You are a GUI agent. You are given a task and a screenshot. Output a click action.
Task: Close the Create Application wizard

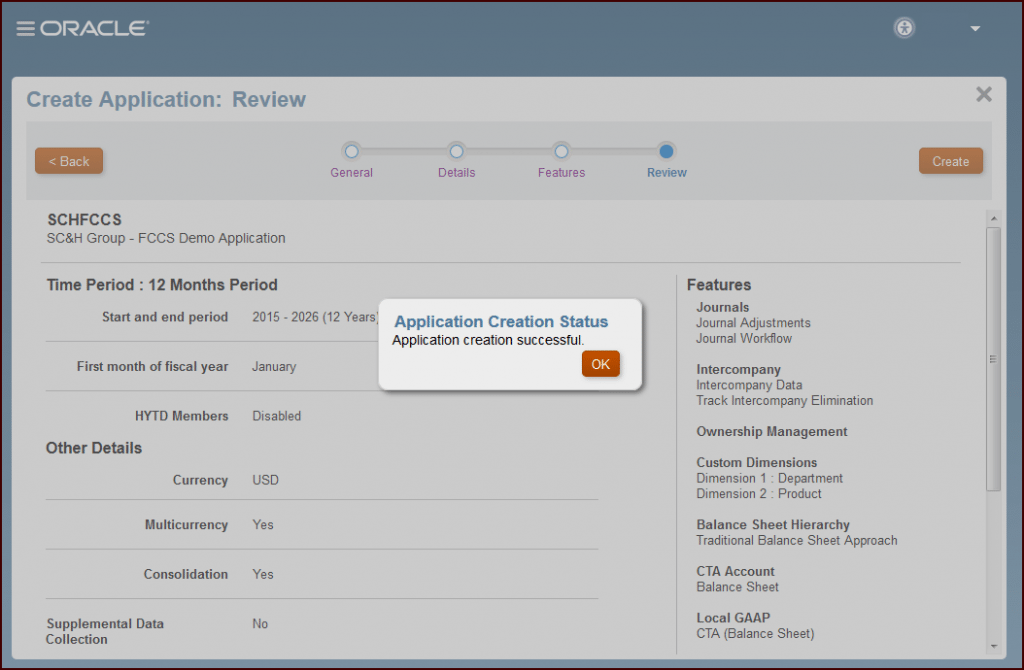(984, 95)
